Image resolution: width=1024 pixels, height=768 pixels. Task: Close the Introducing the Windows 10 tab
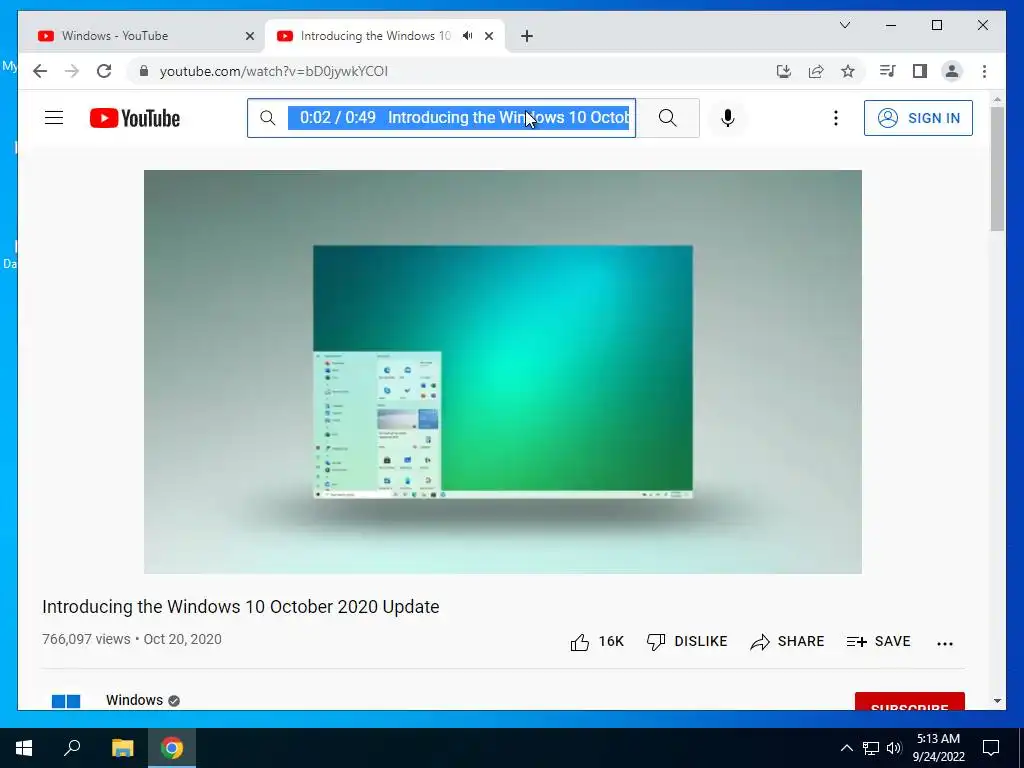click(488, 37)
